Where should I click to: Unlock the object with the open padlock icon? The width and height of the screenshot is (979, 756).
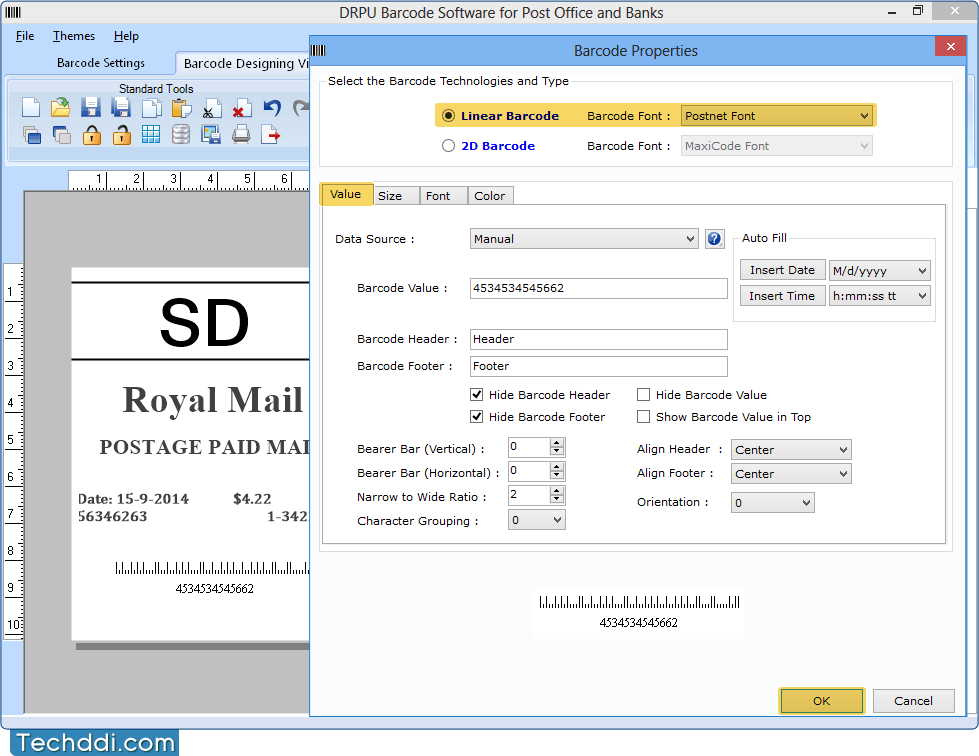122,134
